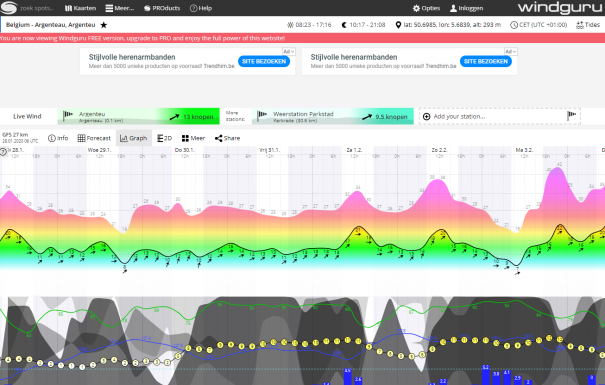The height and width of the screenshot is (385, 605).
Task: Expand the Meer... hamburger menu
Action: tap(120, 8)
